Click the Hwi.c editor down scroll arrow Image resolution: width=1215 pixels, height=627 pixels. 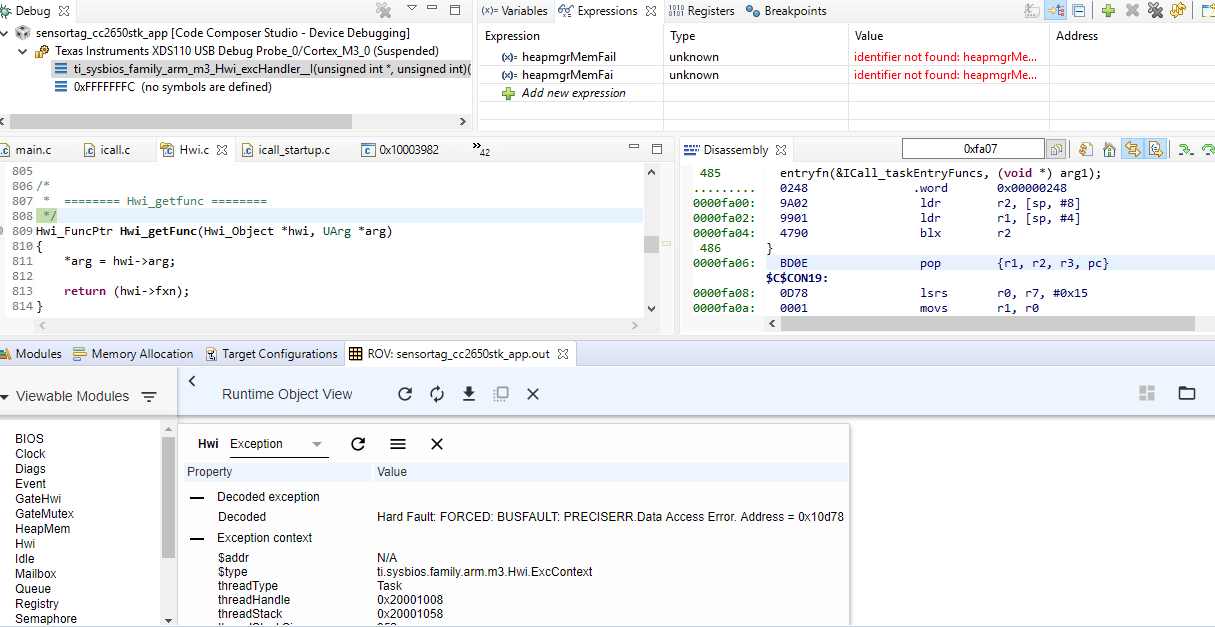(652, 309)
